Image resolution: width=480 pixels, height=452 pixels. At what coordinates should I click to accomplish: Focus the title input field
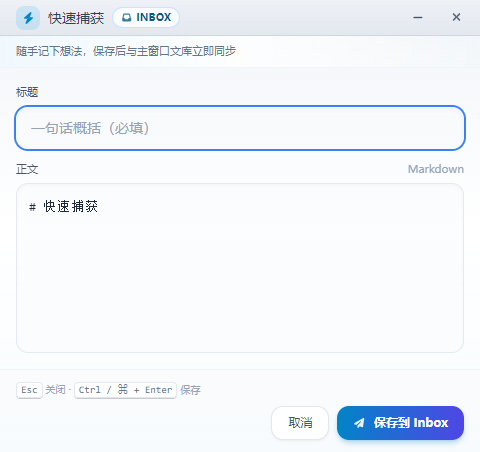pyautogui.click(x=240, y=128)
